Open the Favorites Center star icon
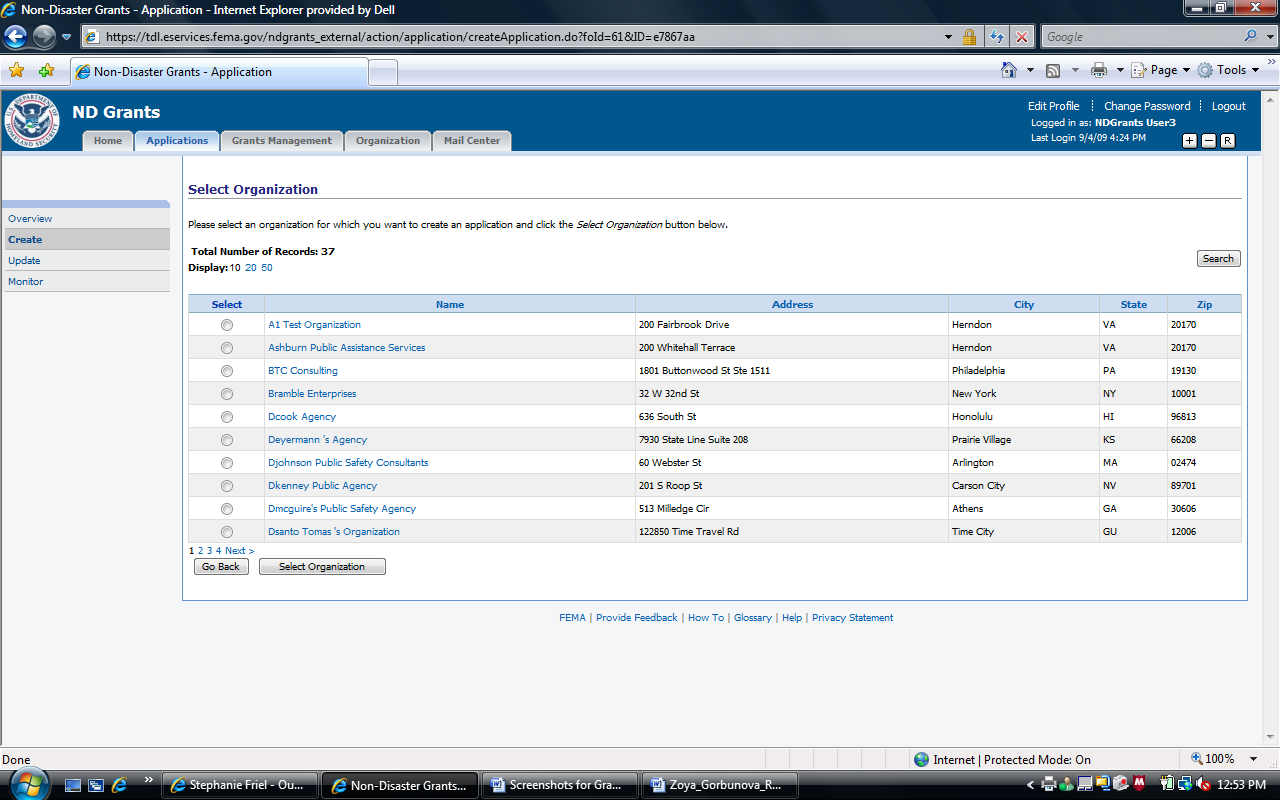This screenshot has height=800, width=1280. coord(16,71)
